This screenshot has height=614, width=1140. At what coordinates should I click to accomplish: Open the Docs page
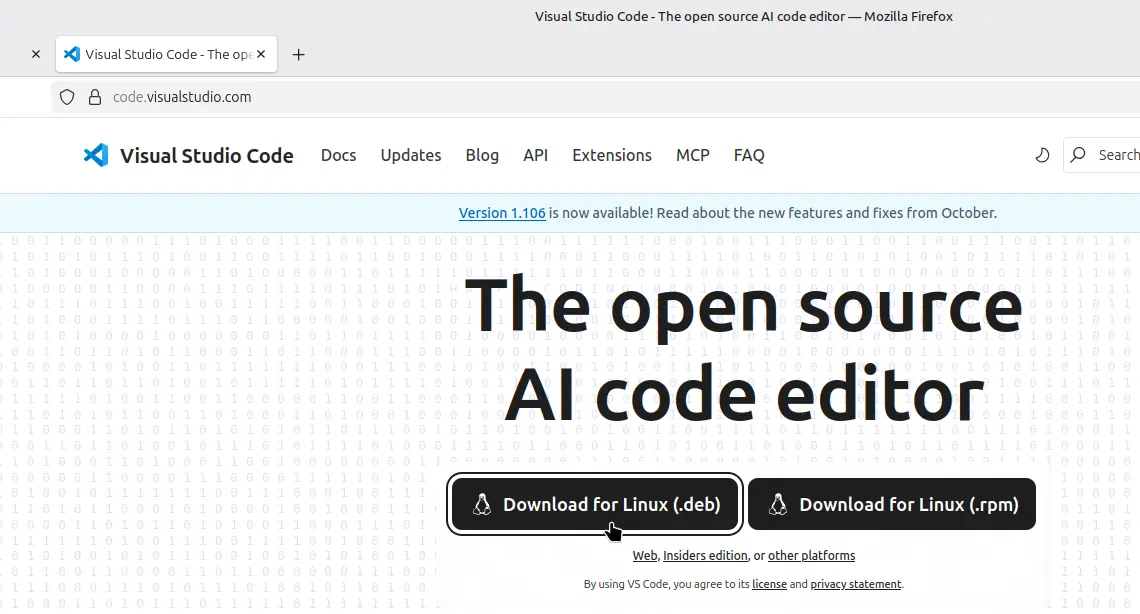point(338,155)
